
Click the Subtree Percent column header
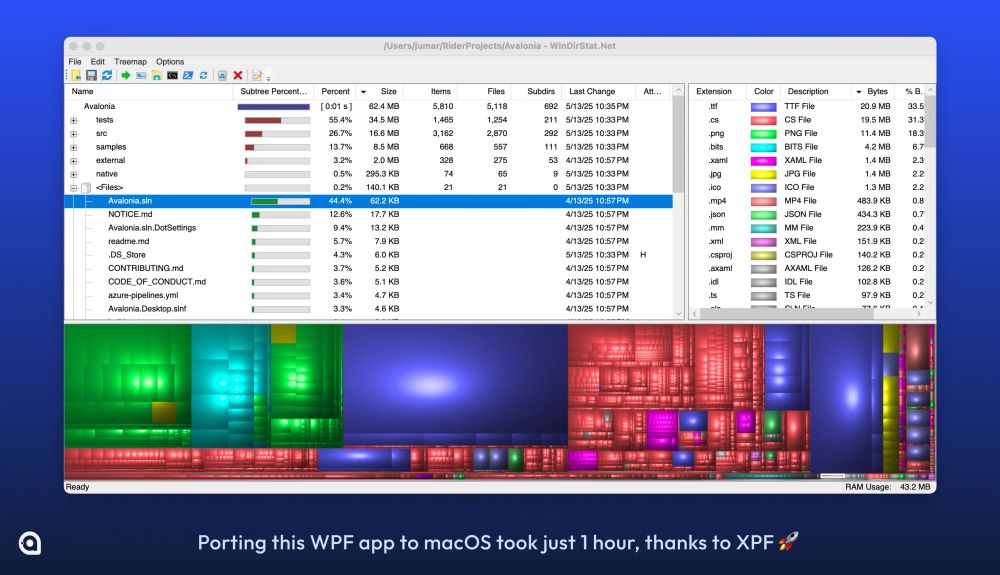click(274, 91)
